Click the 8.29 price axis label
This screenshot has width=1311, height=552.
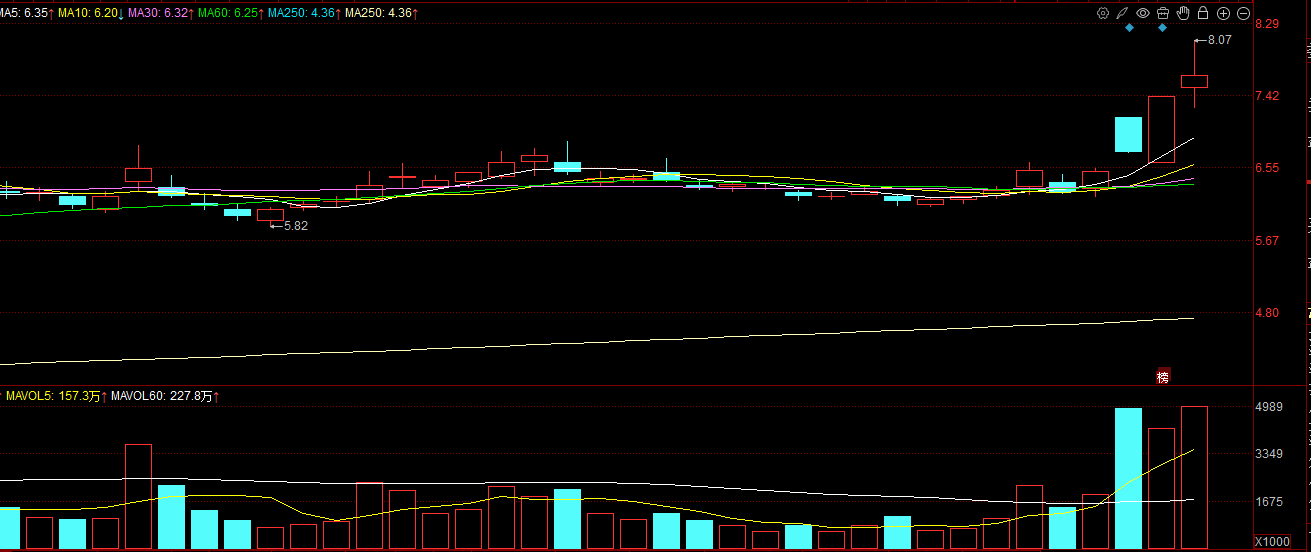[1267, 24]
